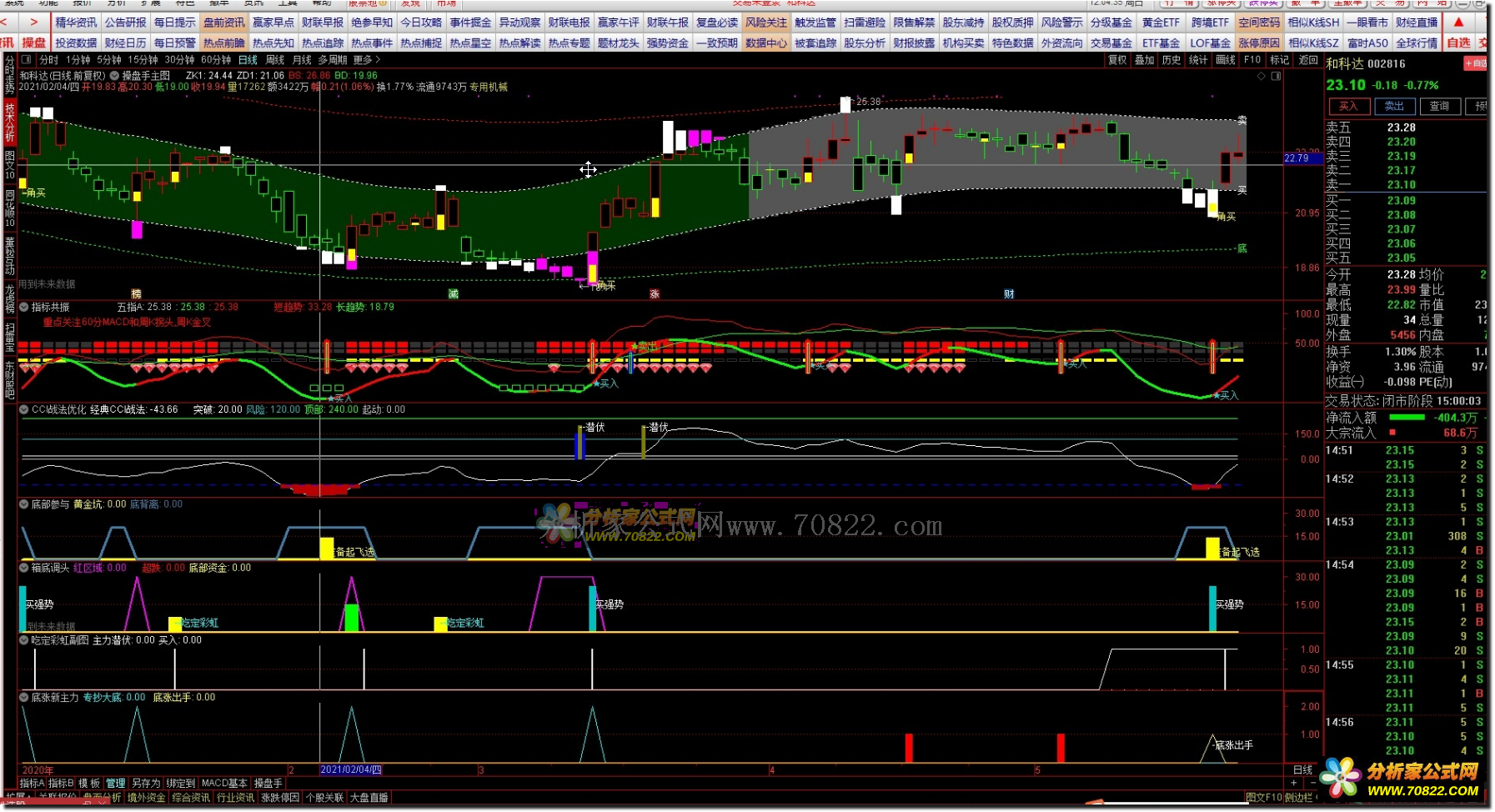Open the 大盘直播 bottom tab

point(369,798)
